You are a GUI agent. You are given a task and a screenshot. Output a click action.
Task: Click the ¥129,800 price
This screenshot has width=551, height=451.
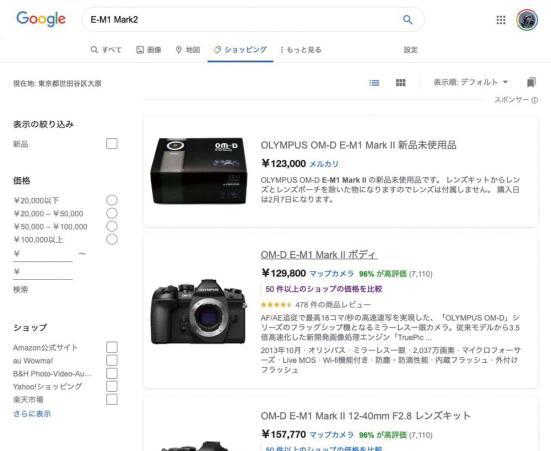pyautogui.click(x=284, y=273)
